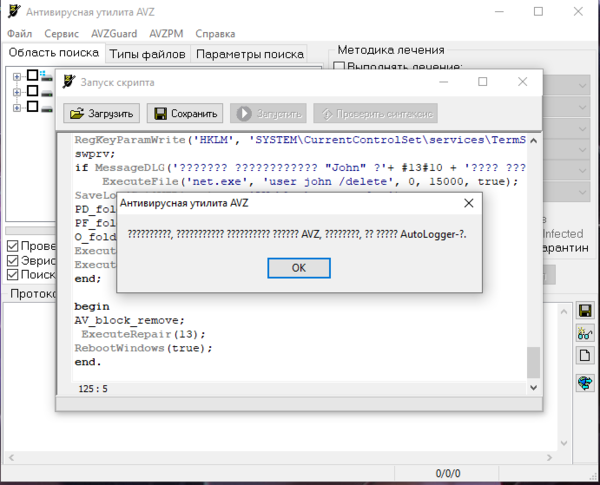Screen dimensions: 600x485
Task: Open fifth treatment method dropdown
Action: [583, 171]
